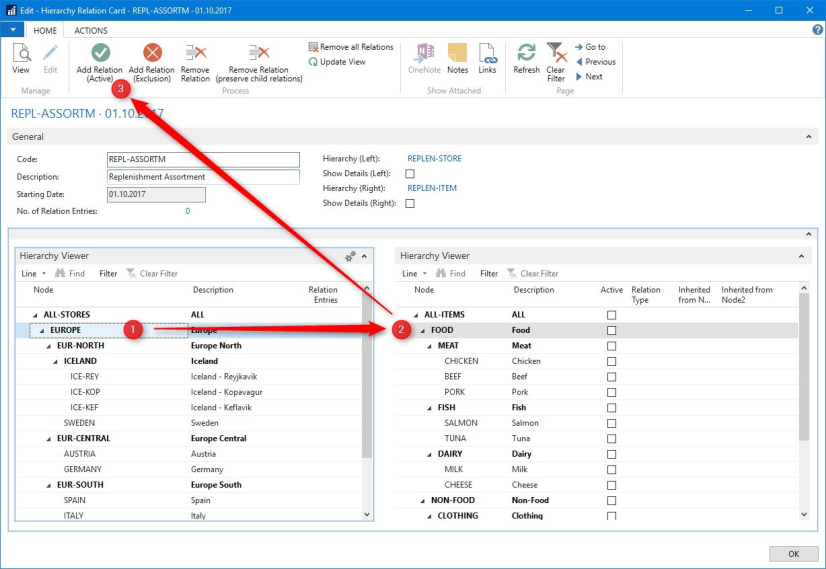Screen dimensions: 826x569
Task: Click the Links icon in ribbon
Action: (x=487, y=53)
